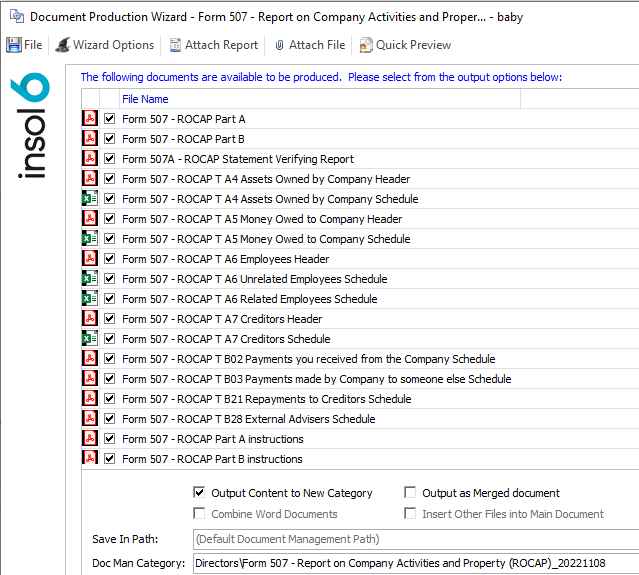Enable Output as Merged document option
639x575 pixels.
(x=411, y=493)
